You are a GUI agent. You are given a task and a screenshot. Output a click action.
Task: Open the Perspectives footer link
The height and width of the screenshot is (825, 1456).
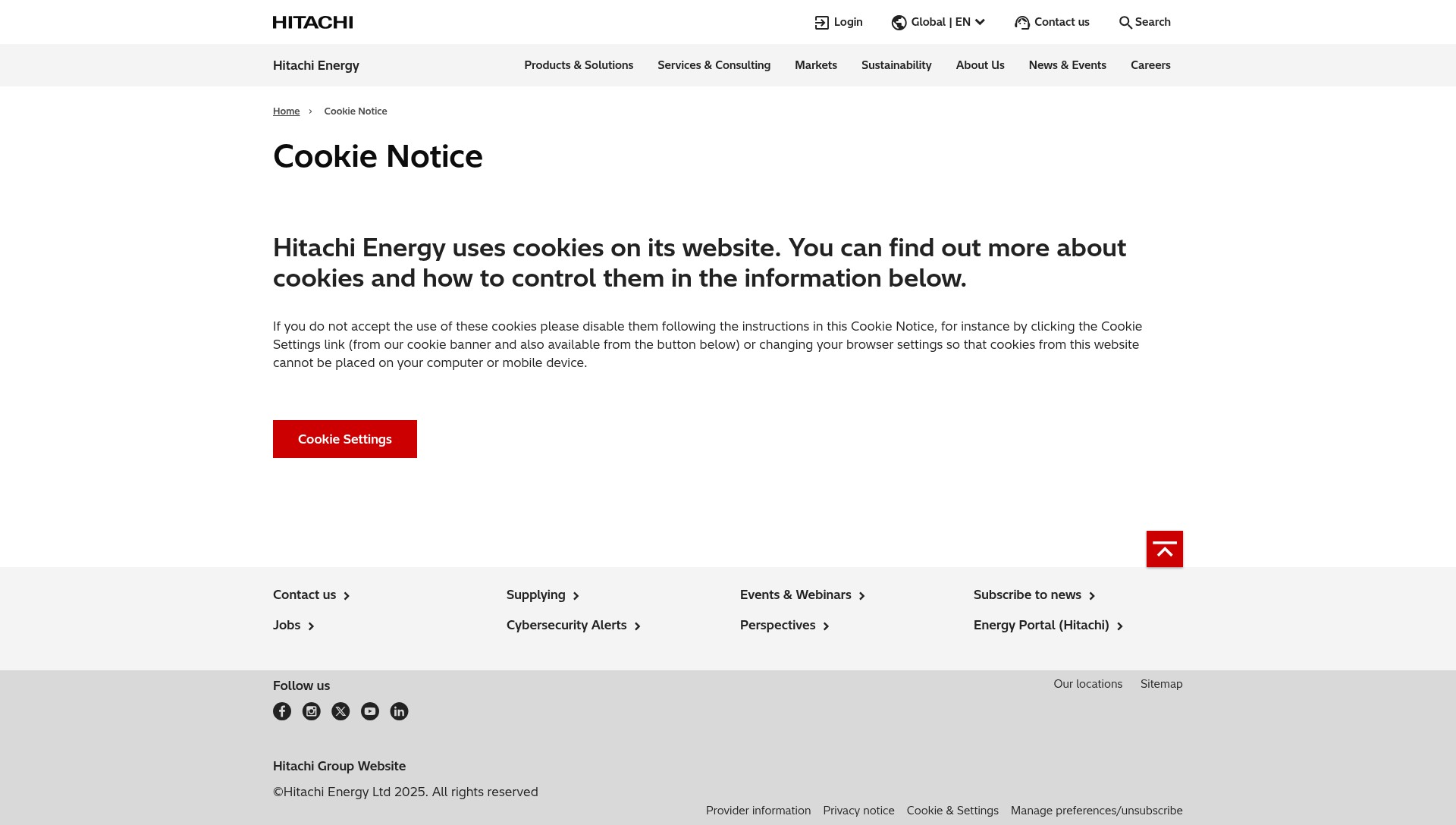(x=784, y=626)
